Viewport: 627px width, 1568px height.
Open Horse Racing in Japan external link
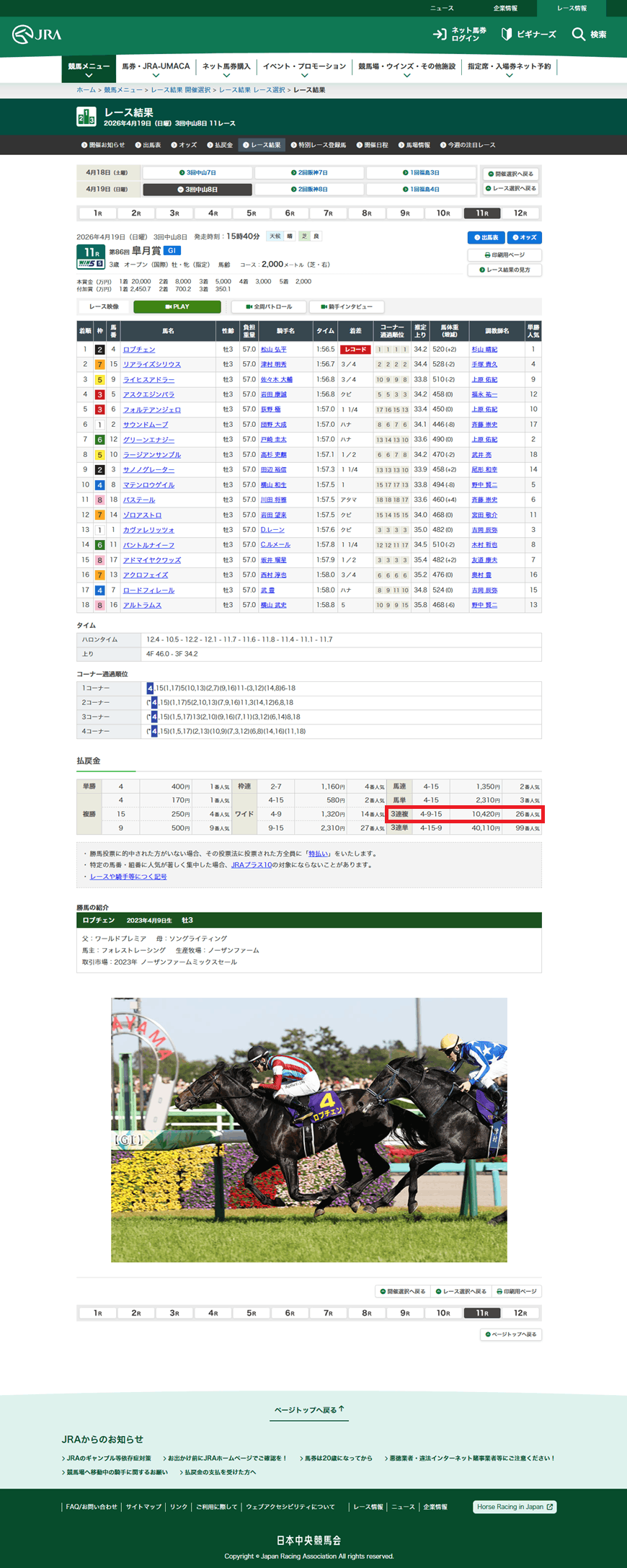pyautogui.click(x=515, y=1507)
